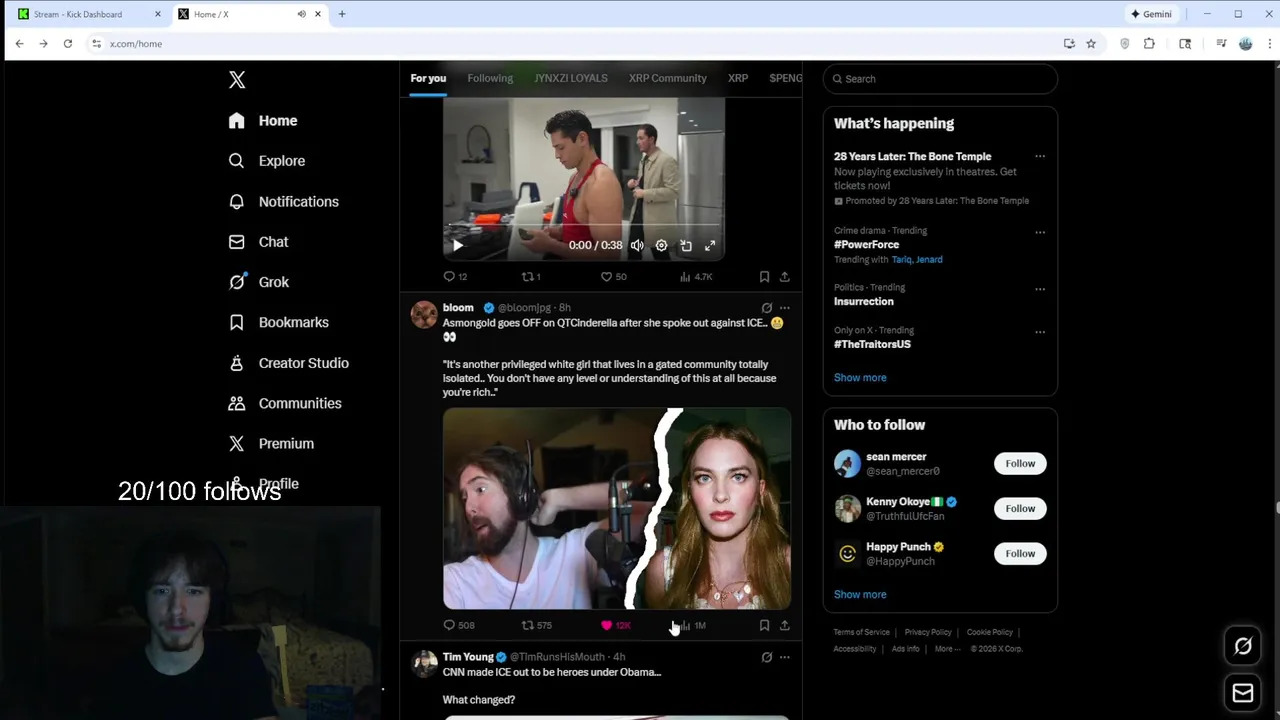Switch to the Following tab
1280x720 pixels.
(x=490, y=78)
